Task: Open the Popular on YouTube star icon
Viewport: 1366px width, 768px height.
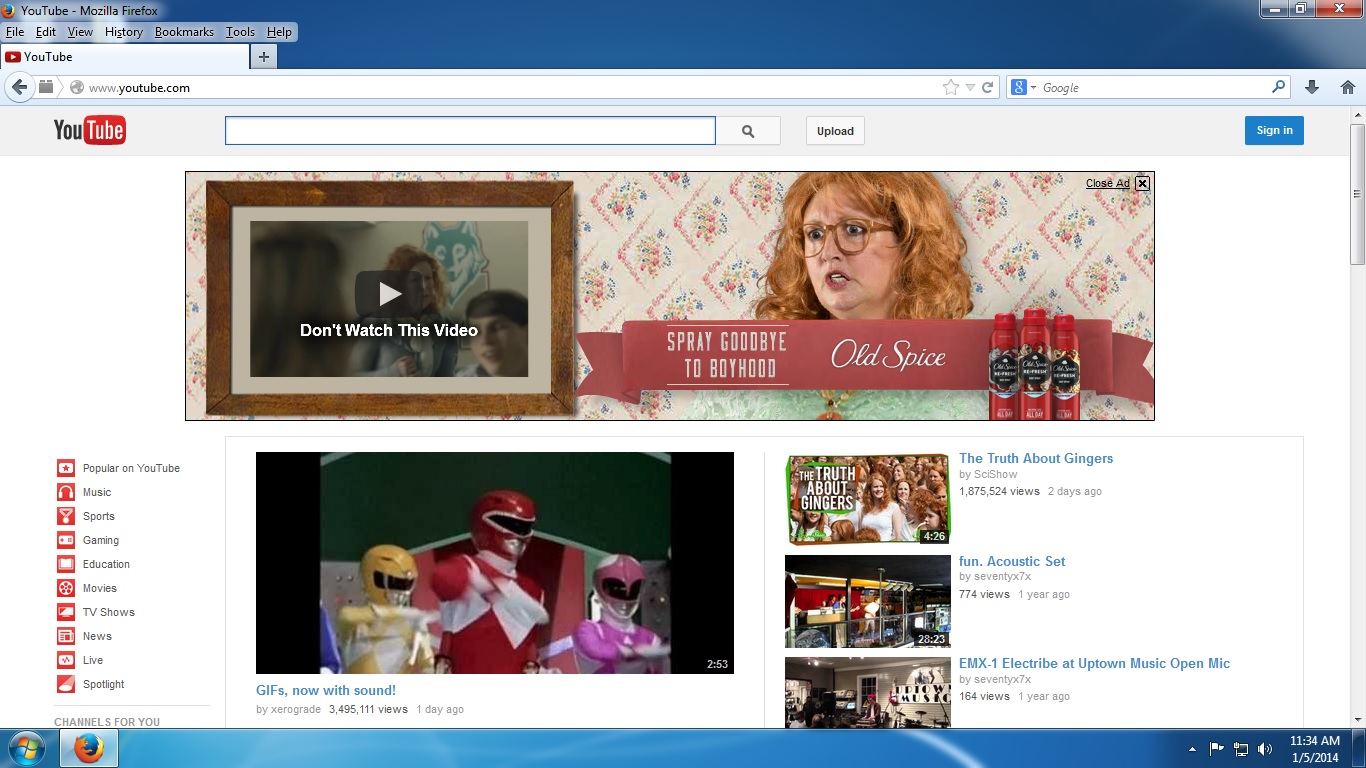Action: [x=65, y=468]
